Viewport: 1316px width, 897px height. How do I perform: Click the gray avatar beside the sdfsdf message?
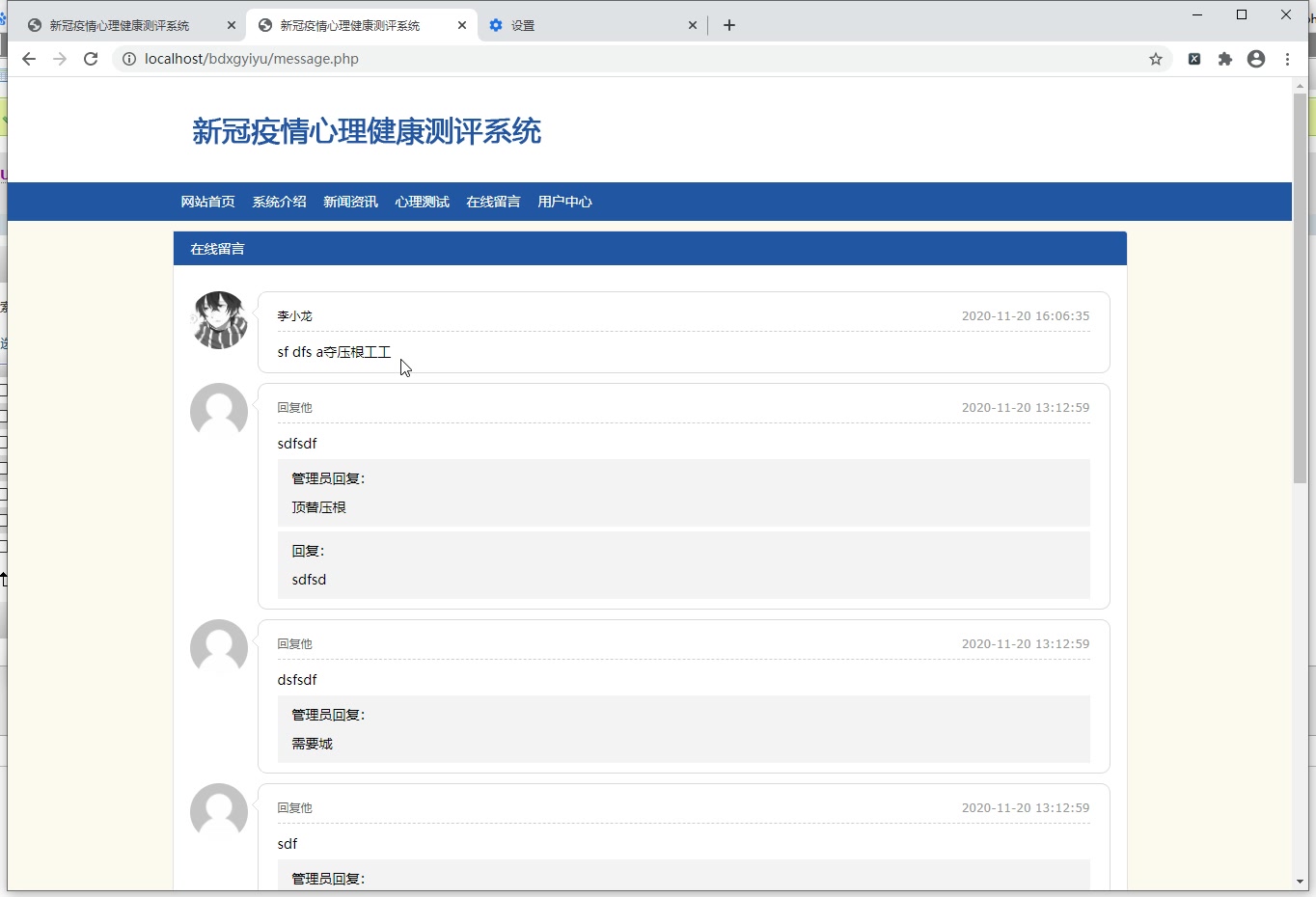pos(219,412)
